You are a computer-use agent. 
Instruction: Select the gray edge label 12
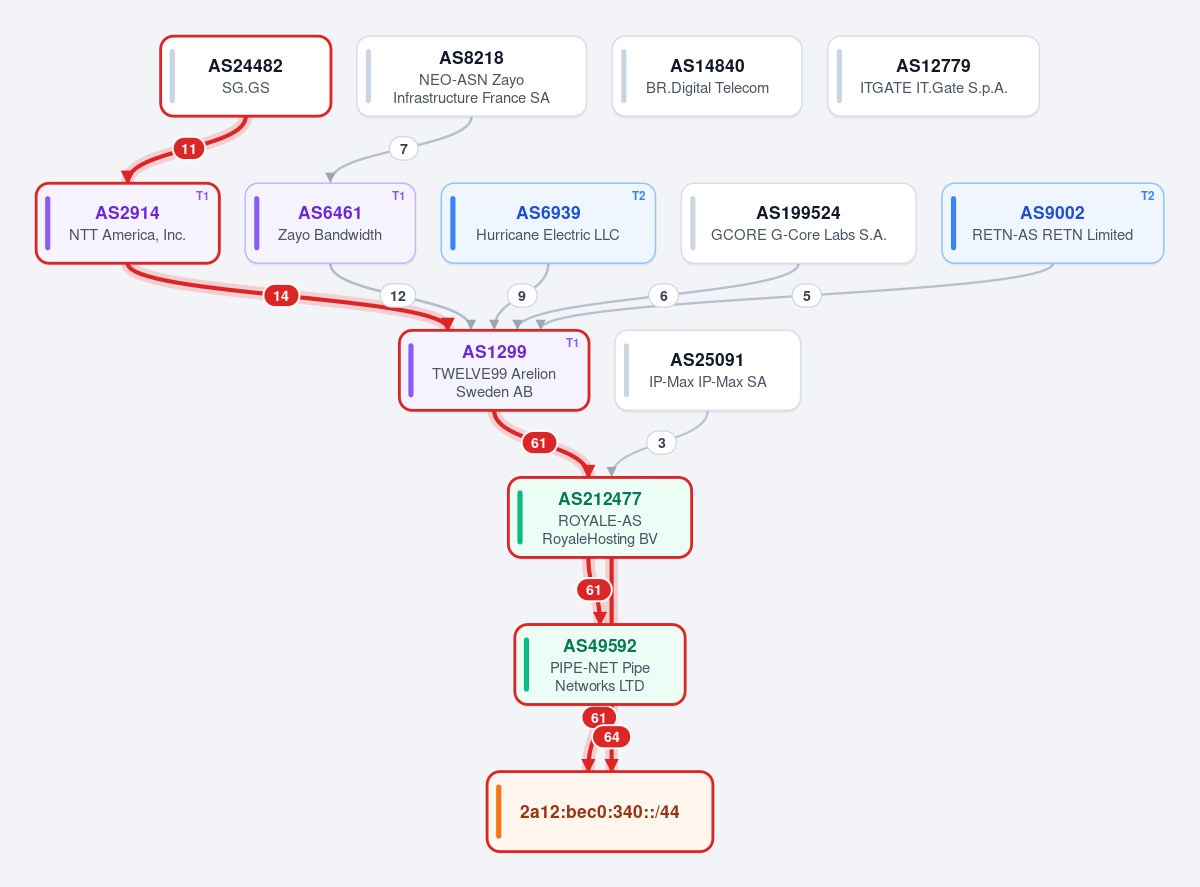[398, 295]
